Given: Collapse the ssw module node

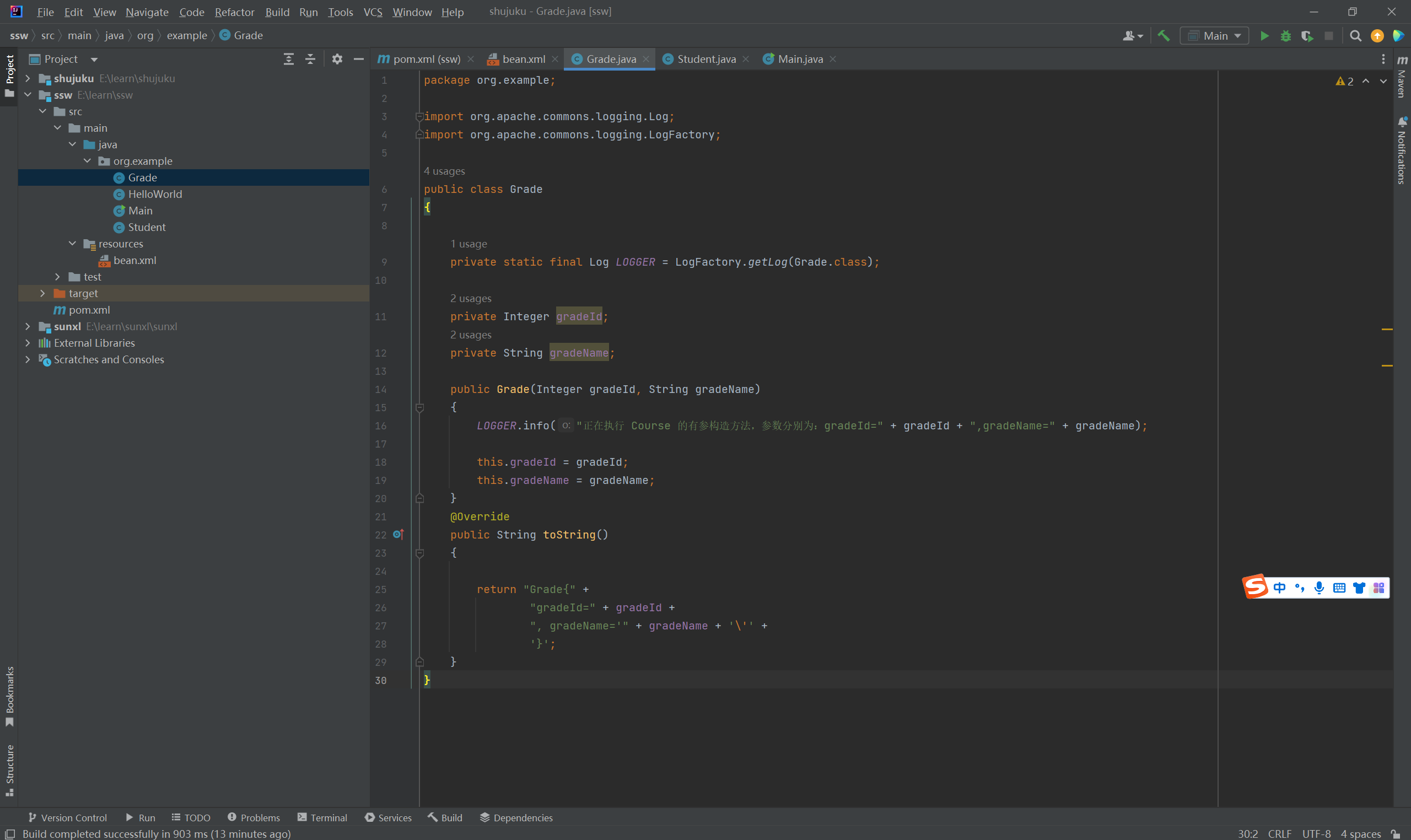Looking at the screenshot, I should coord(27,95).
